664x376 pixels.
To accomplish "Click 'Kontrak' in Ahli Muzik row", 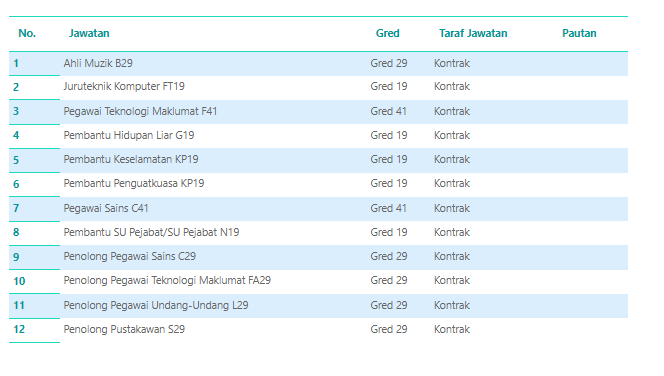I will [x=452, y=64].
